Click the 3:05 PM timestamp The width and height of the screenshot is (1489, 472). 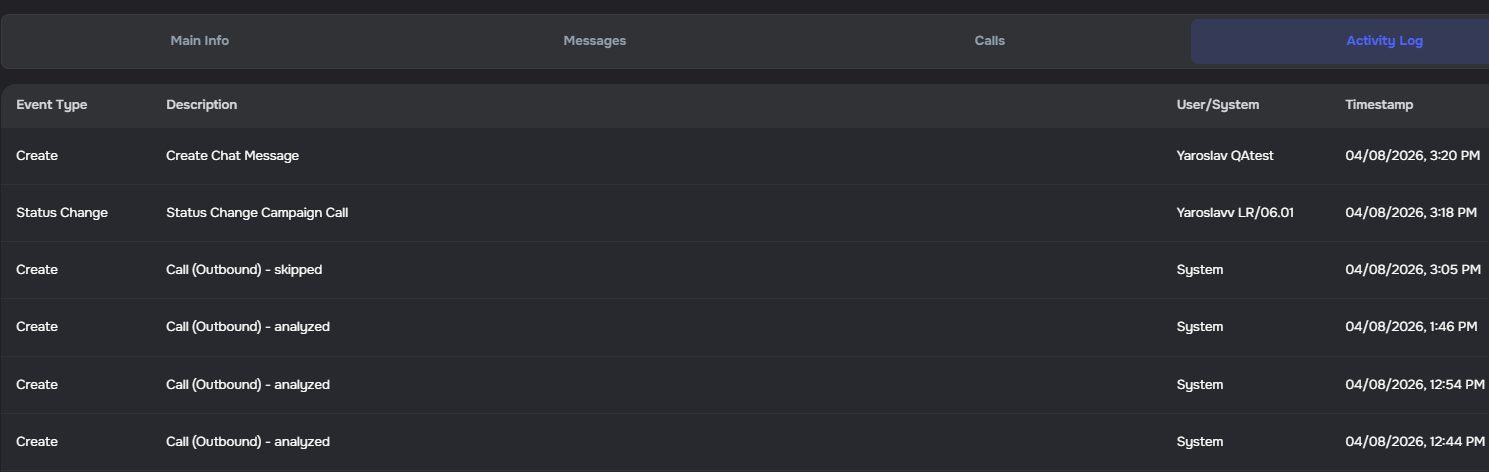[x=1412, y=270]
